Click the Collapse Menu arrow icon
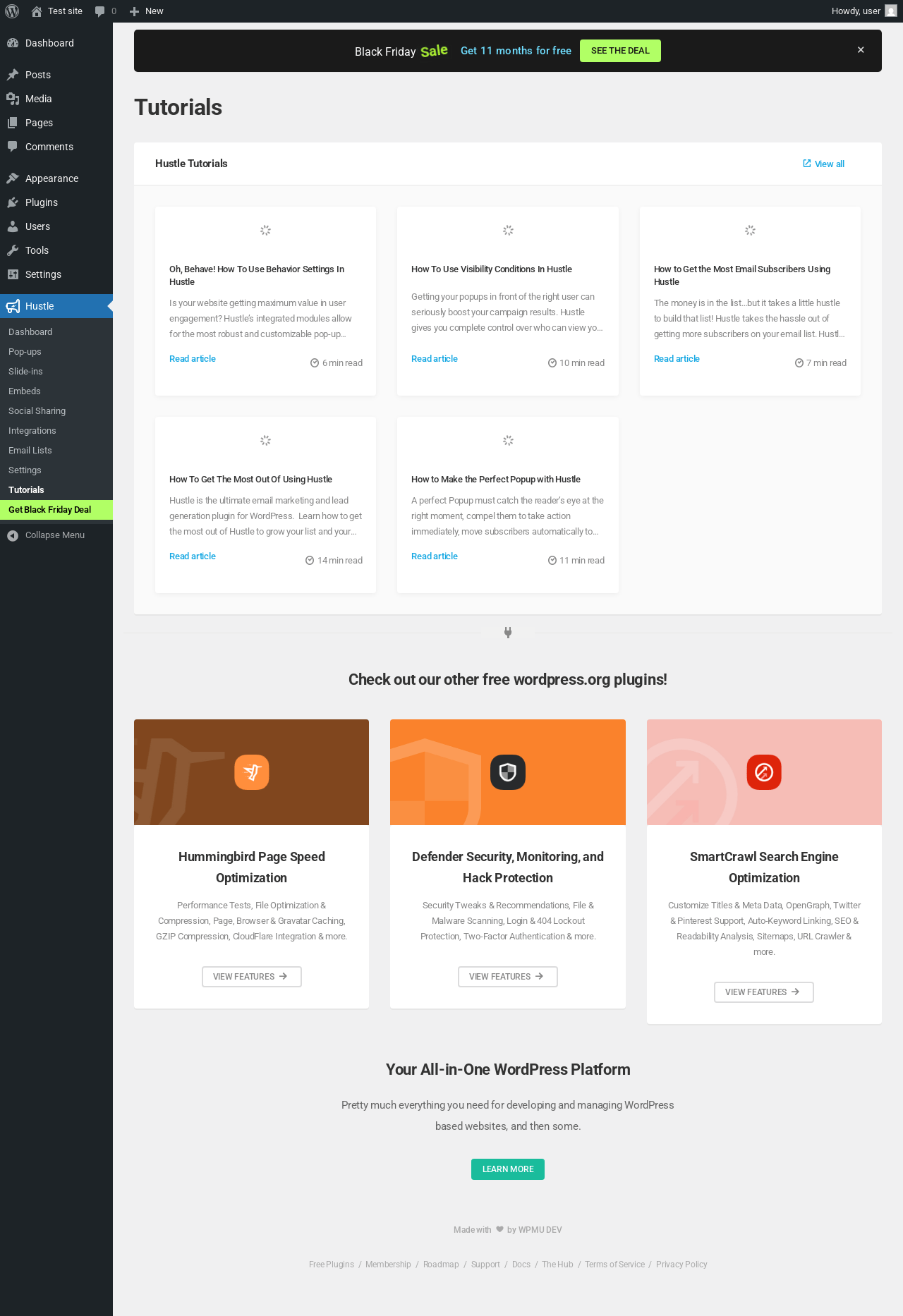The height and width of the screenshot is (1316, 903). (x=13, y=535)
